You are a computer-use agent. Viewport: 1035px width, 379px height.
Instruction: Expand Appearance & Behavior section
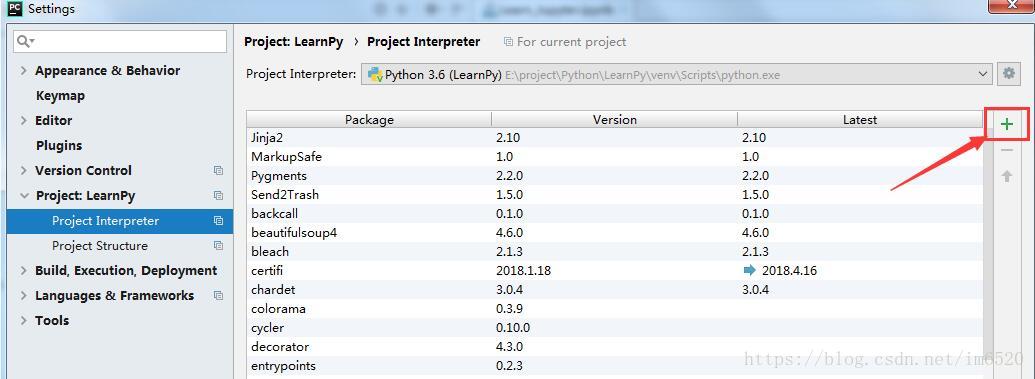coord(24,71)
